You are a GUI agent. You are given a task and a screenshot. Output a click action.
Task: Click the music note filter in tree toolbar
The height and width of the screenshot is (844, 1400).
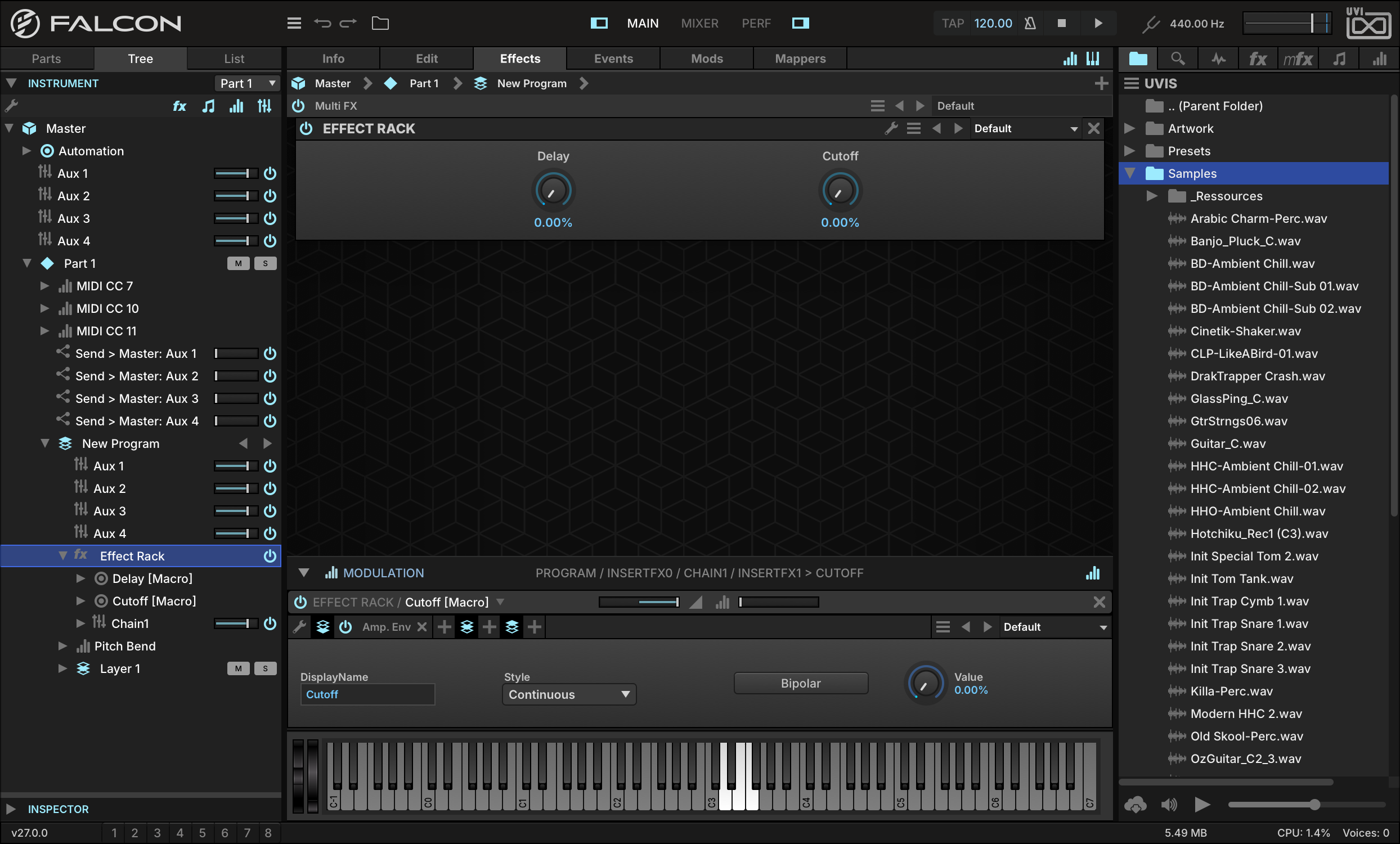click(209, 106)
